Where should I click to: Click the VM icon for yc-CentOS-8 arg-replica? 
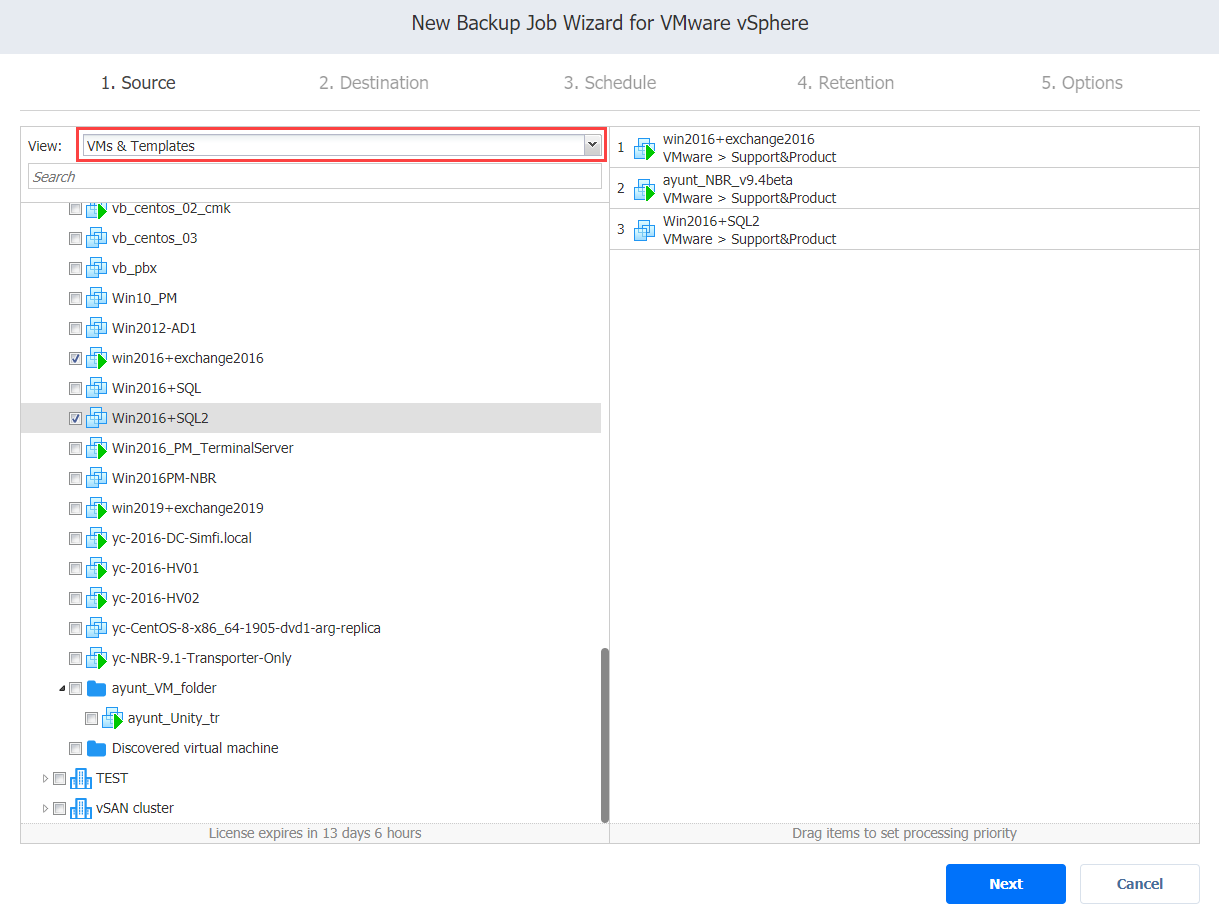[97, 628]
